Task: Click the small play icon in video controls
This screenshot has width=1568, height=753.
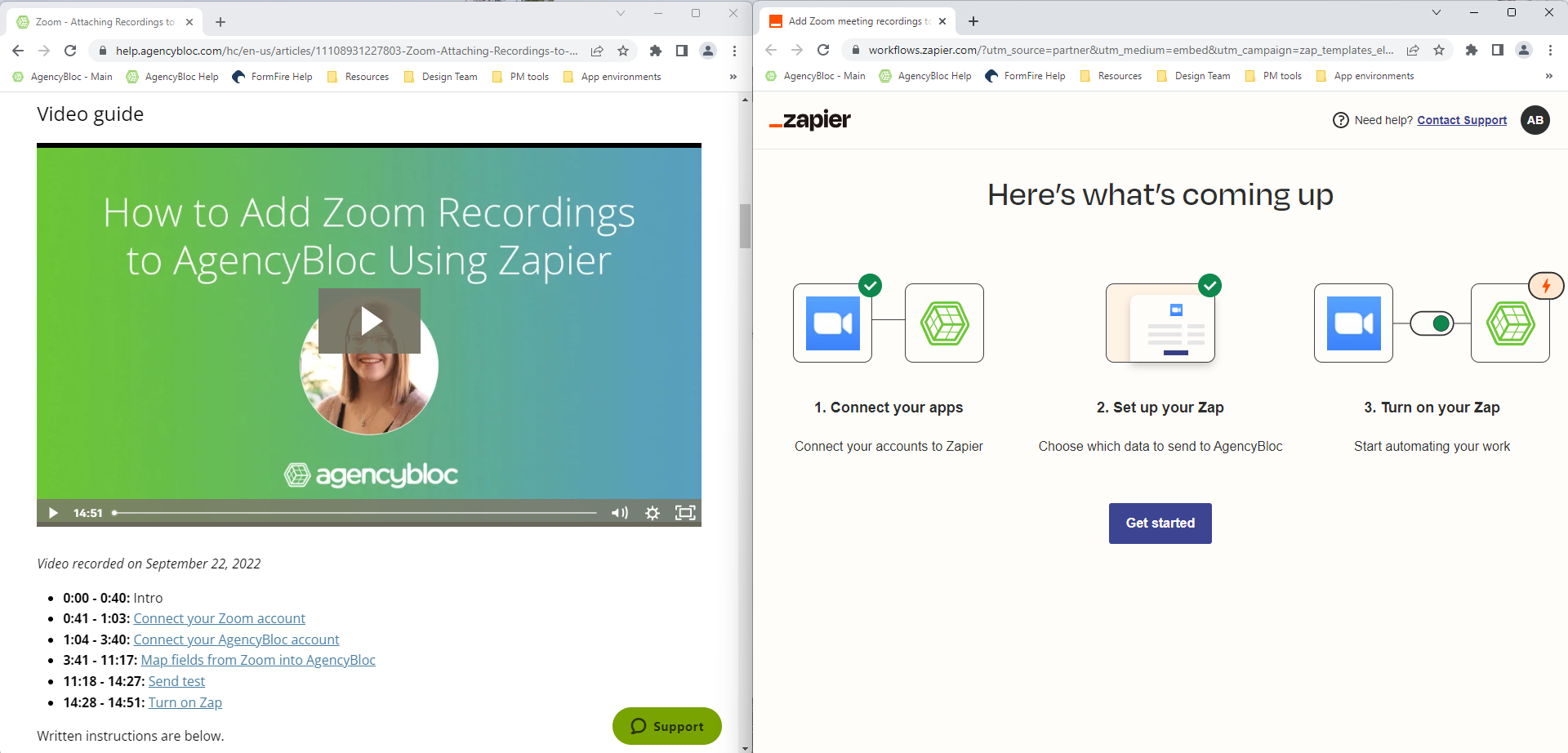Action: click(53, 513)
